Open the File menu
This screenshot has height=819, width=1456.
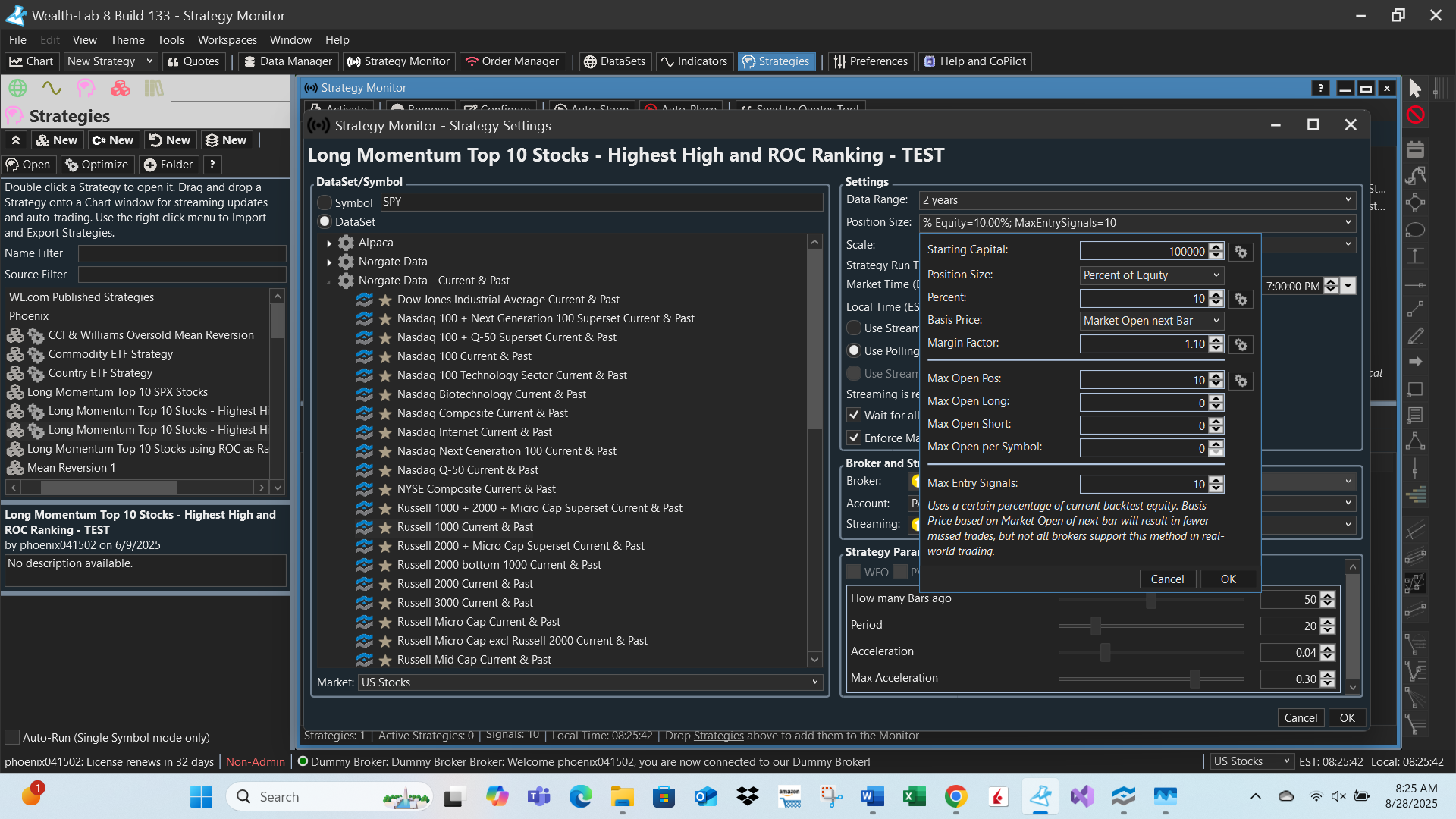click(x=17, y=40)
